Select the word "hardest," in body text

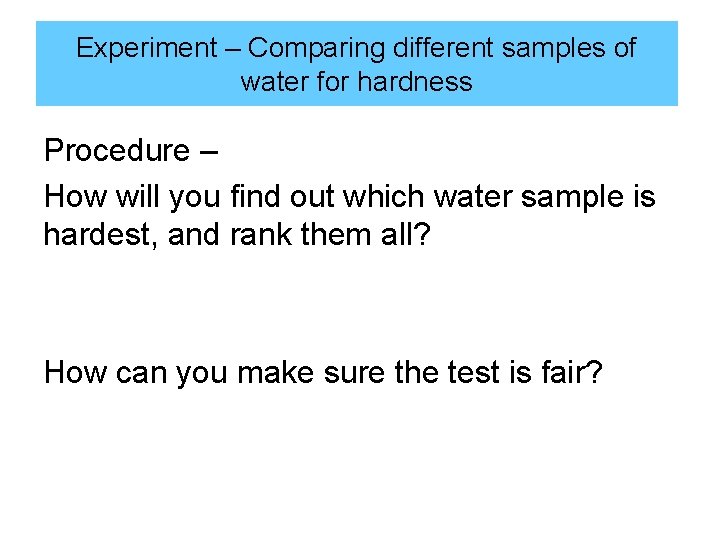[x=101, y=235]
